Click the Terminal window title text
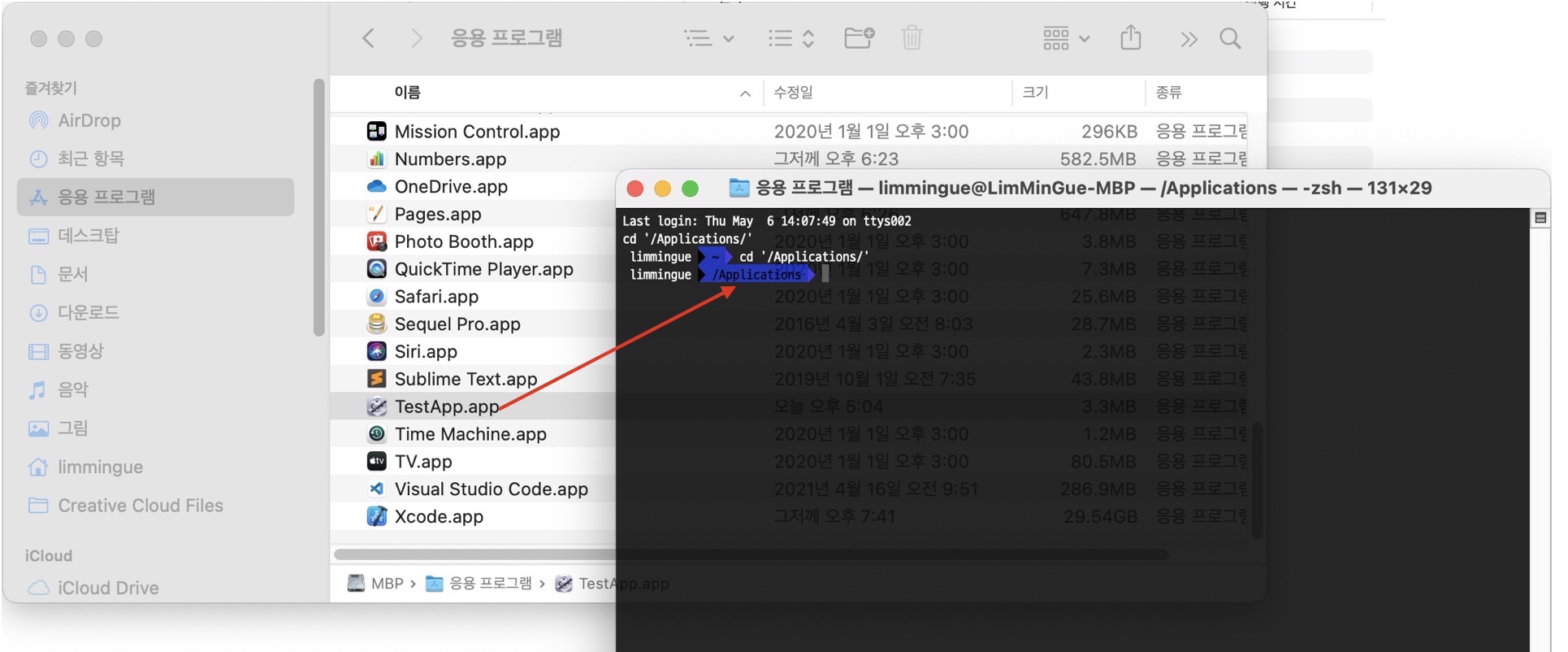The height and width of the screenshot is (652, 1568). point(1094,189)
